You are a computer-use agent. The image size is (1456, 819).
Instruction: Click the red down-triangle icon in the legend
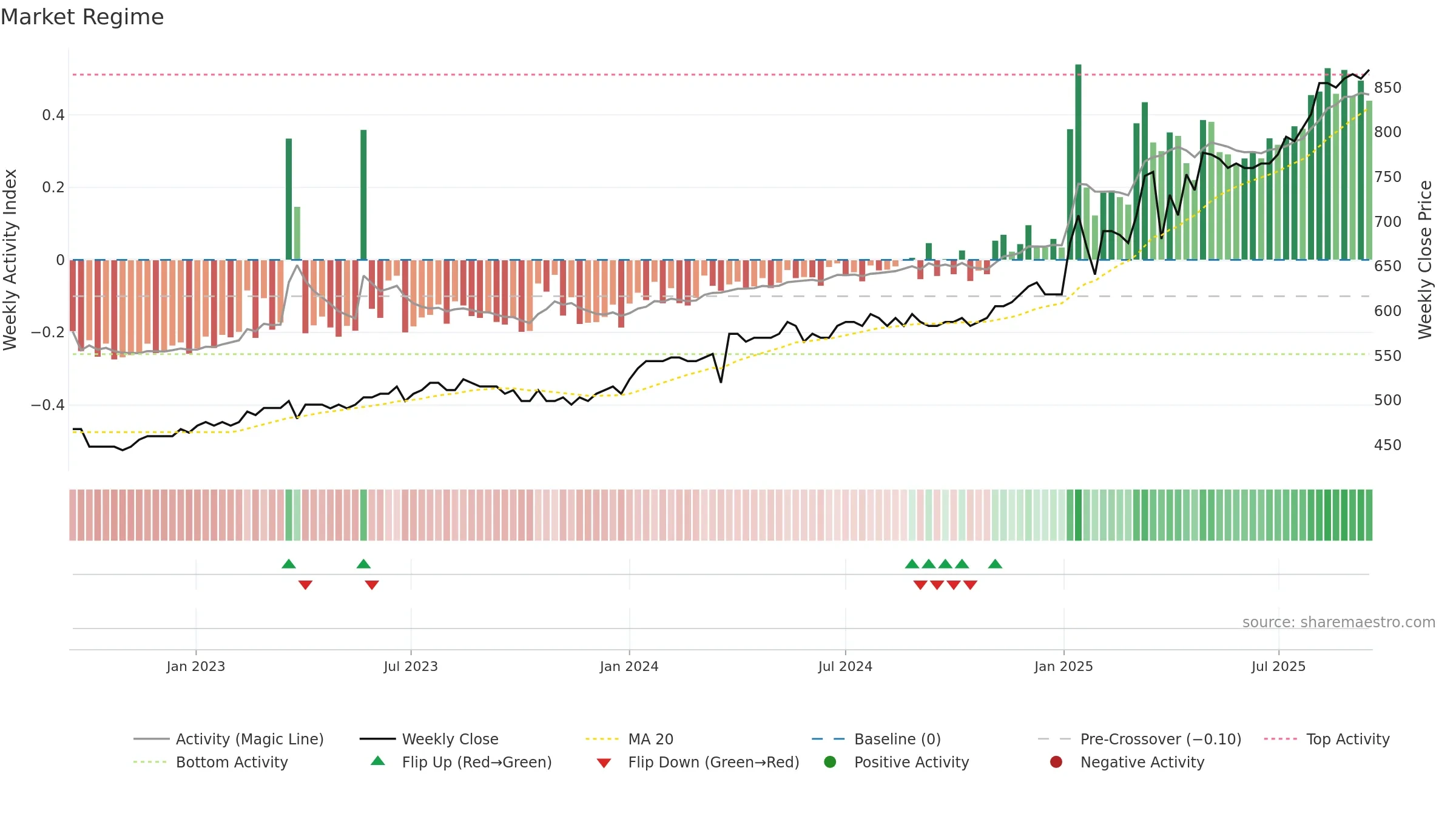click(x=604, y=763)
